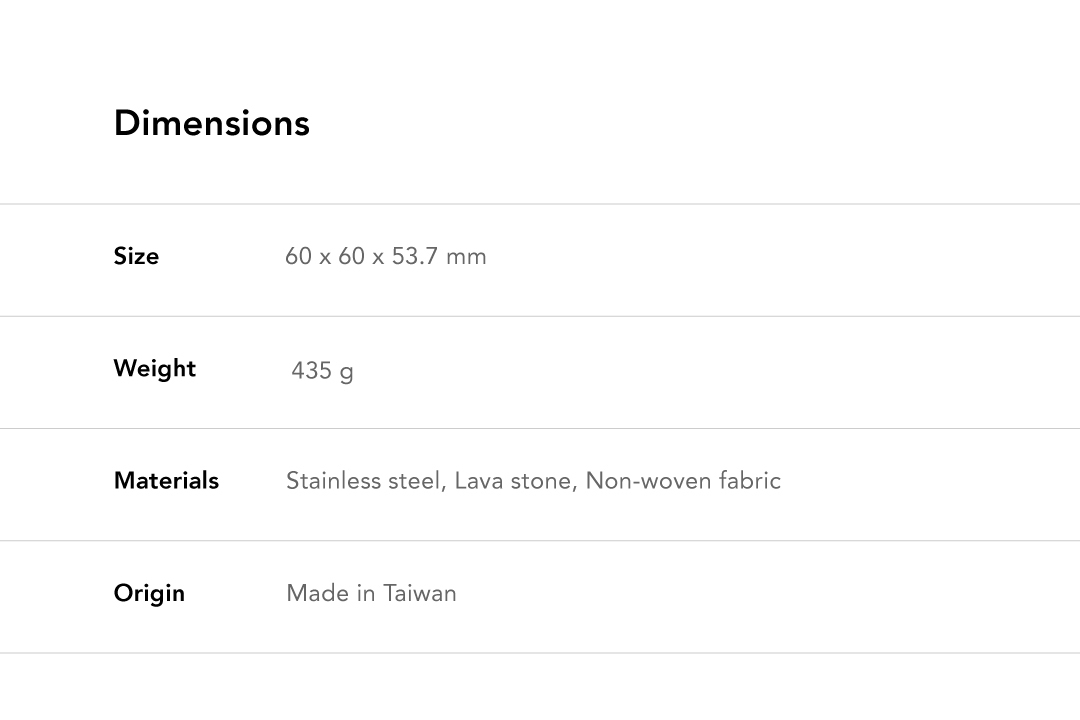The width and height of the screenshot is (1080, 720).
Task: Click the 435 weight number
Action: pyautogui.click(x=311, y=371)
